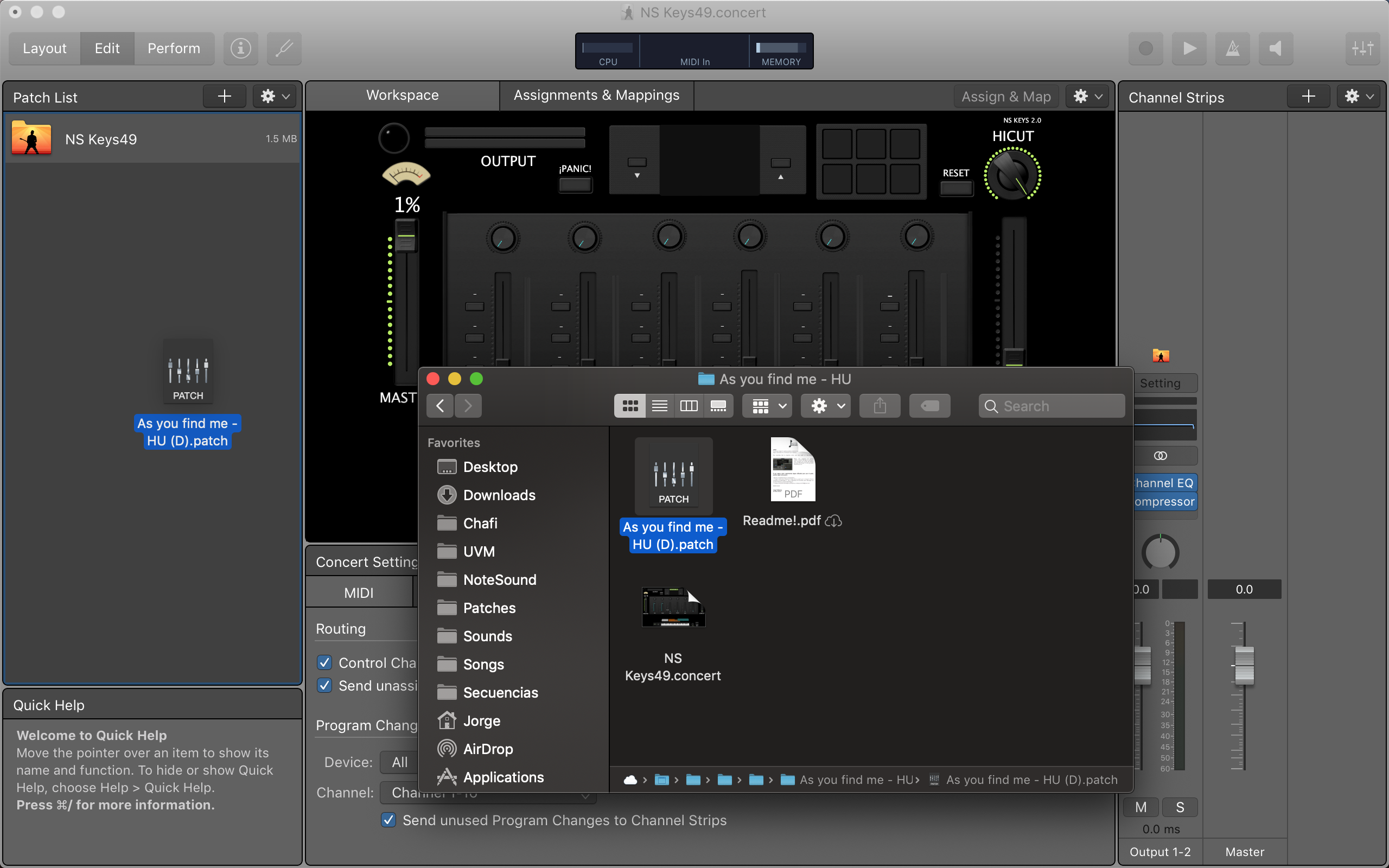The width and height of the screenshot is (1389, 868).
Task: Toggle the metronome icon
Action: [1232, 48]
